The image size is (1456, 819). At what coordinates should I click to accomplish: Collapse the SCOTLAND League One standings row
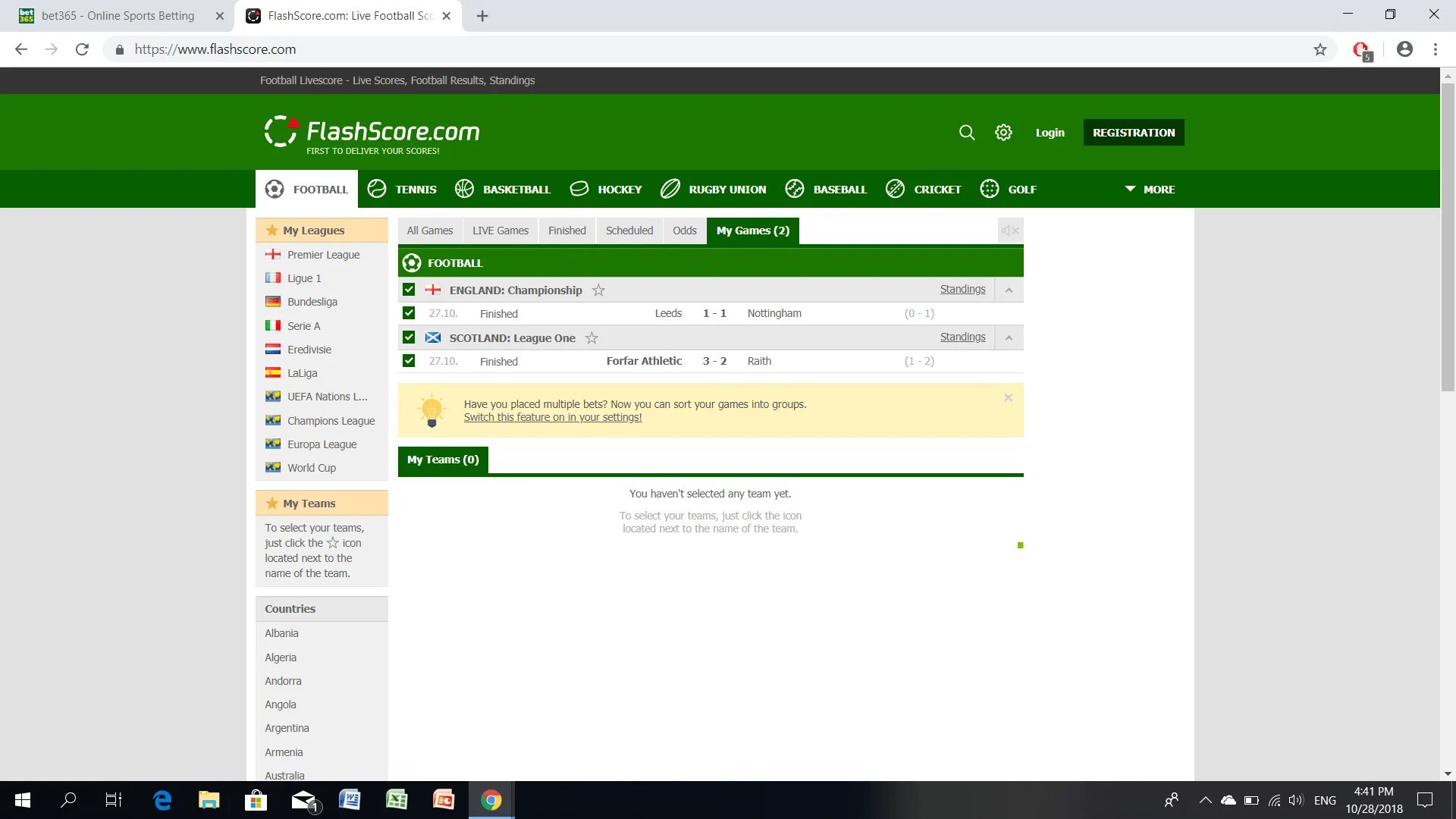pos(1008,337)
